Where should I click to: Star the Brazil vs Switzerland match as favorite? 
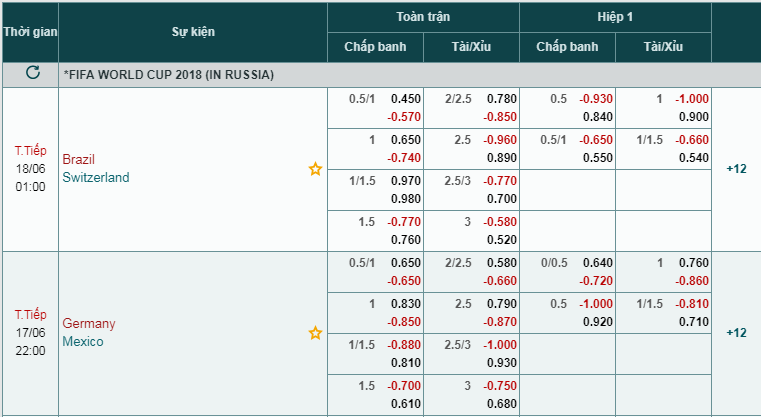click(x=315, y=169)
